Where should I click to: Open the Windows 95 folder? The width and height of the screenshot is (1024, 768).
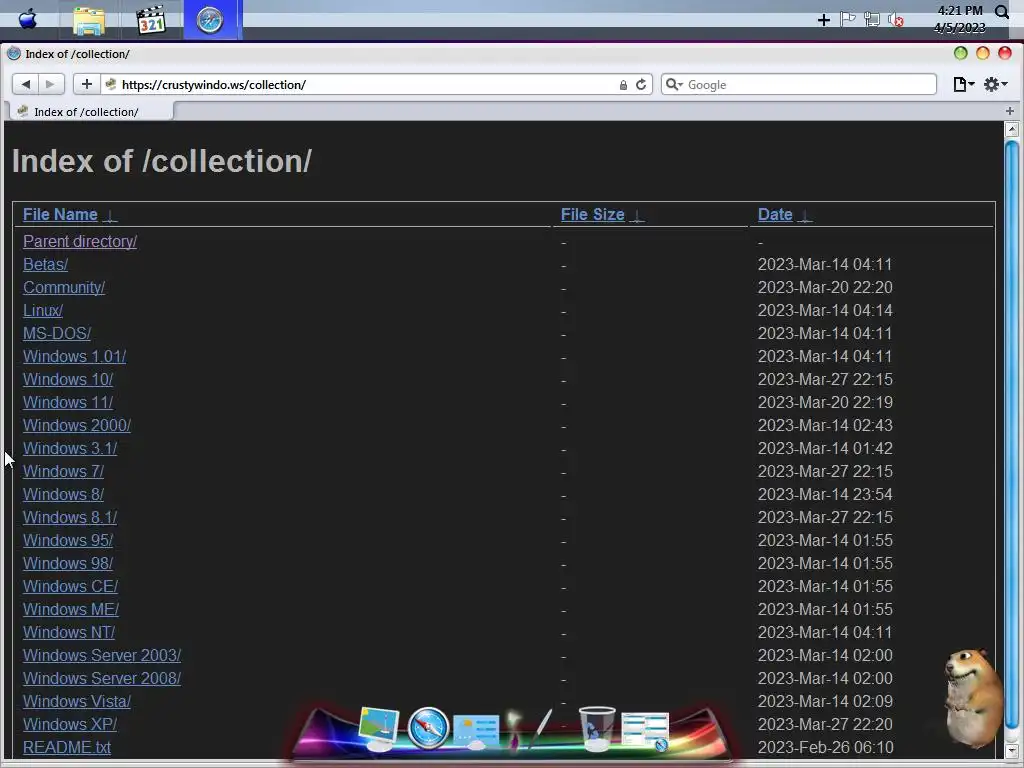point(68,540)
